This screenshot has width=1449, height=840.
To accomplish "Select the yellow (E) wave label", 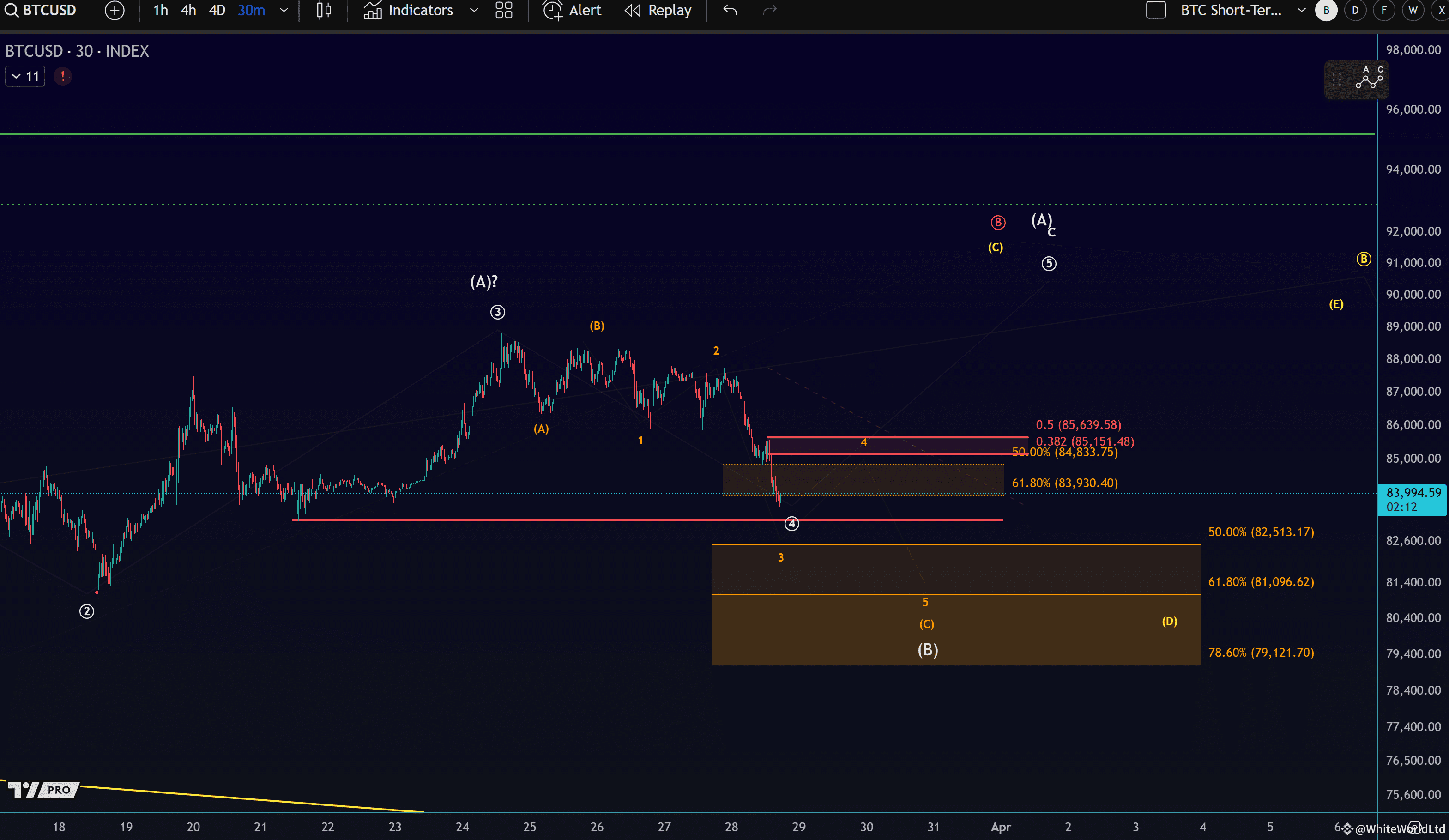I will [x=1336, y=304].
